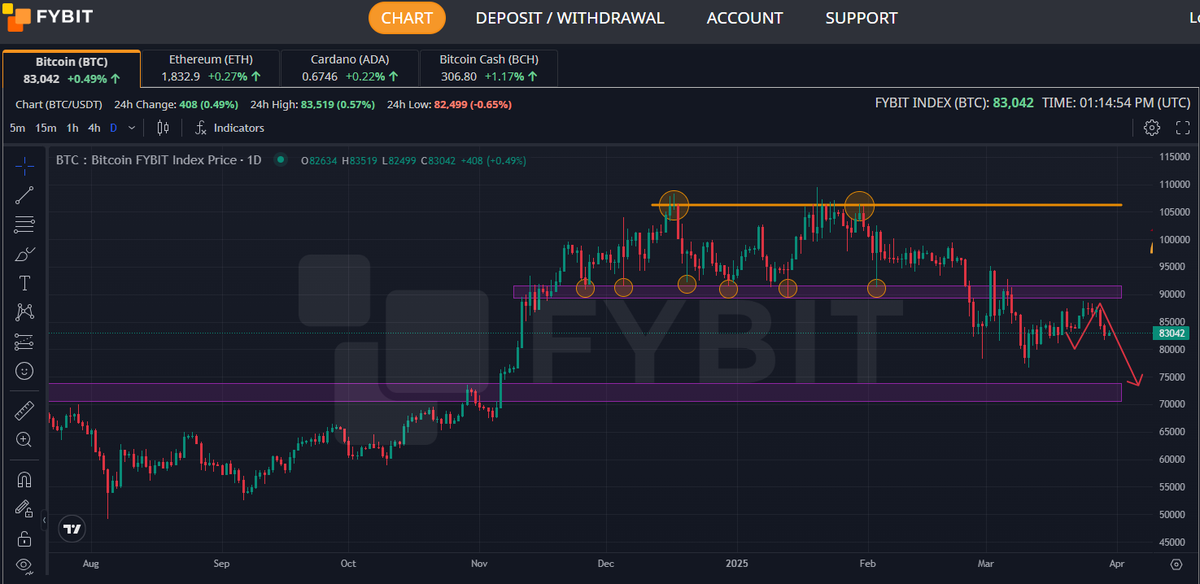Click the H83519 high value in legend
1200x584 pixels.
[x=361, y=160]
